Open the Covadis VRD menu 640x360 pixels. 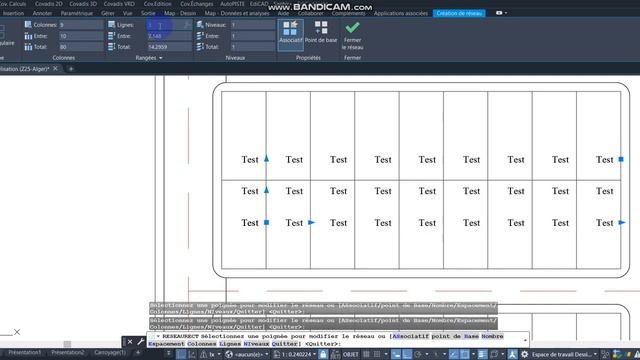119,4
